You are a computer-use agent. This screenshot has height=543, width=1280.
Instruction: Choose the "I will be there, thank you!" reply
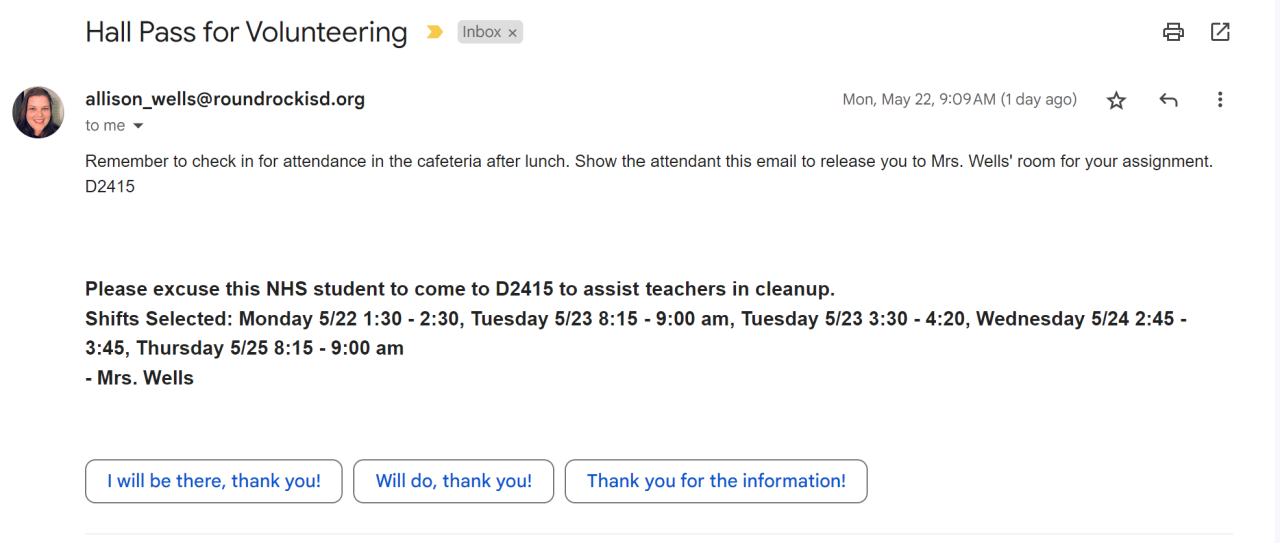(214, 481)
